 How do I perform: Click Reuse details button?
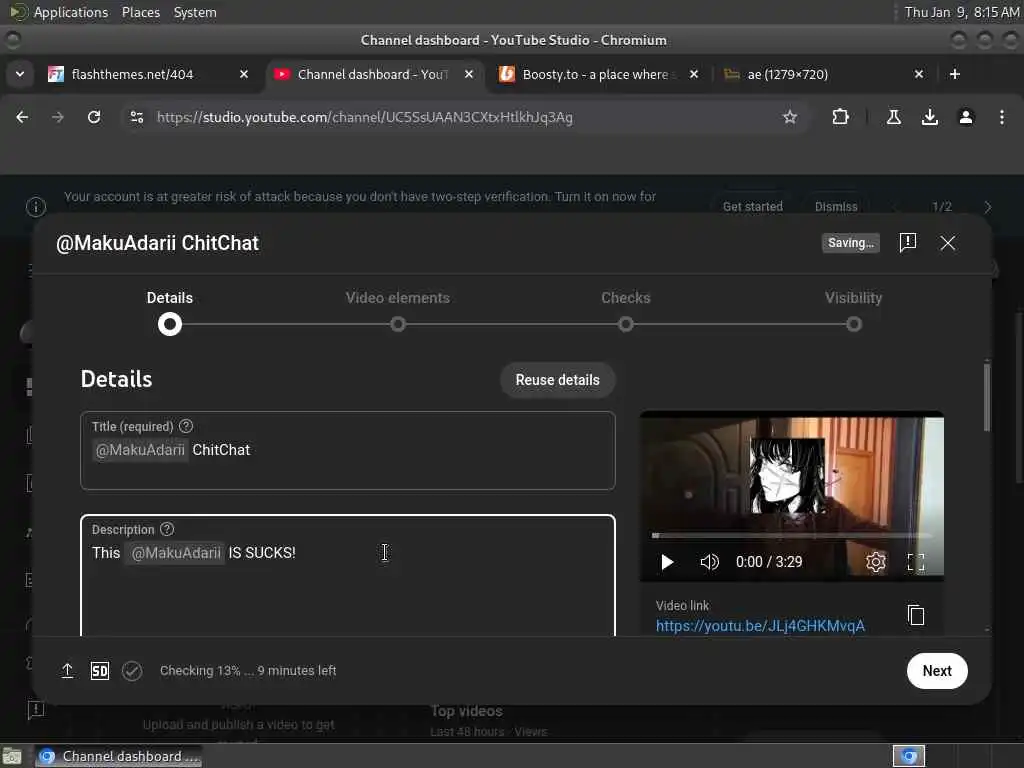557,380
